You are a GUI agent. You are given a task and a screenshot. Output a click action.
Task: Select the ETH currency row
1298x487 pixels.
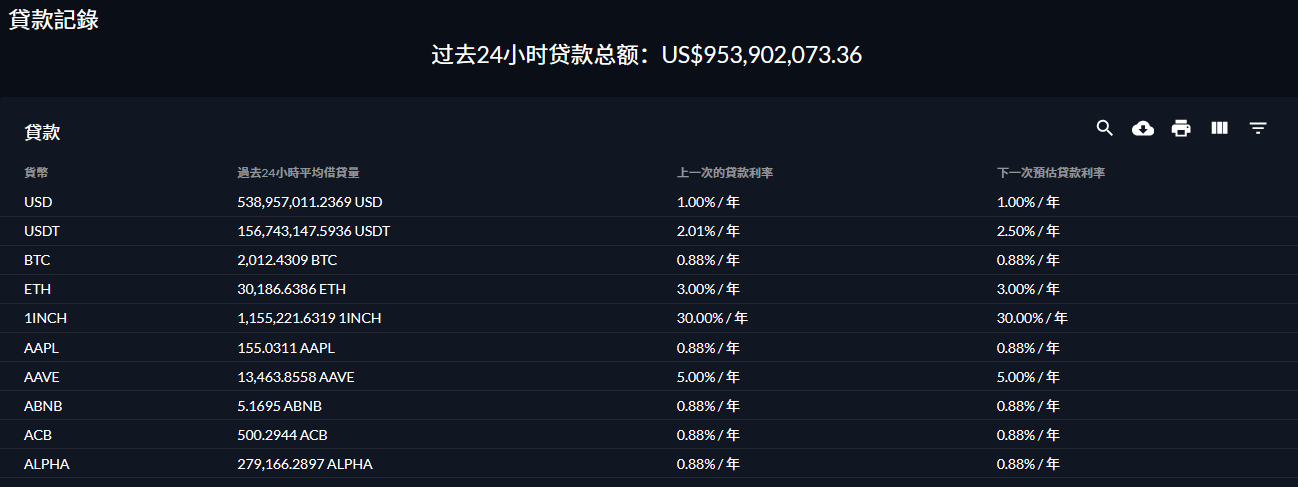point(649,289)
